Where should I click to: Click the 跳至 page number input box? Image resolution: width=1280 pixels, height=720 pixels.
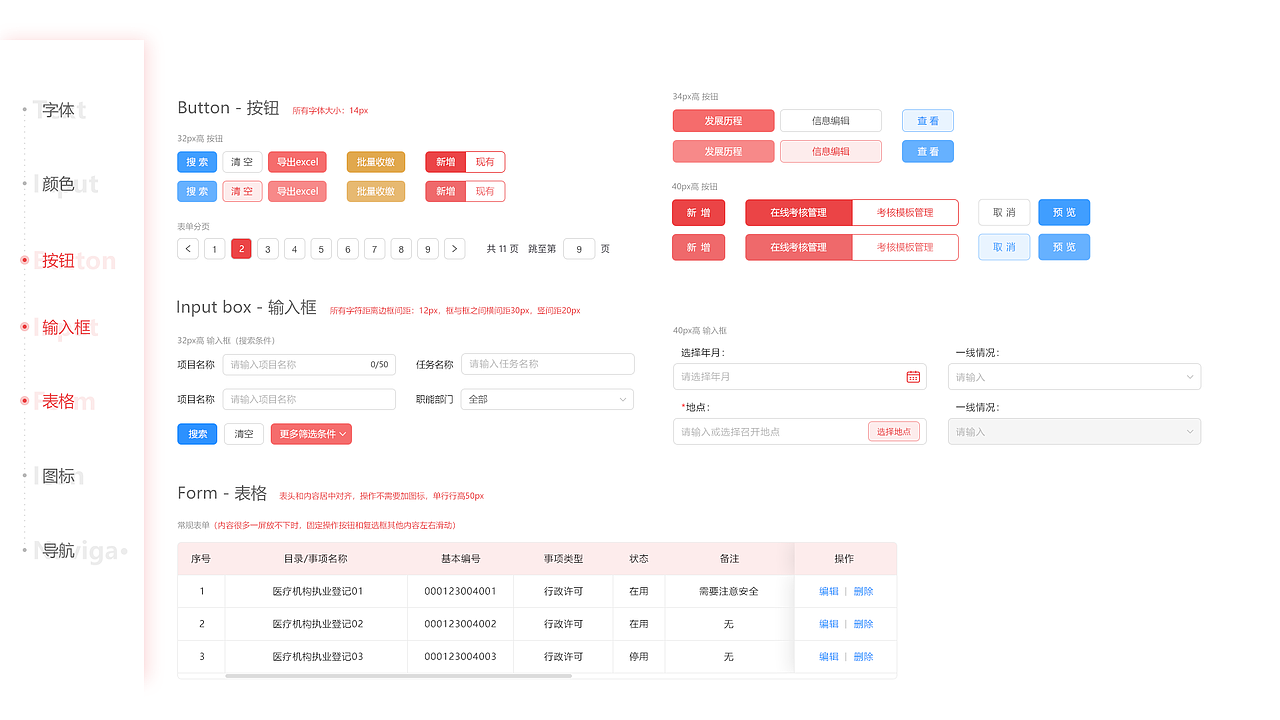click(579, 248)
